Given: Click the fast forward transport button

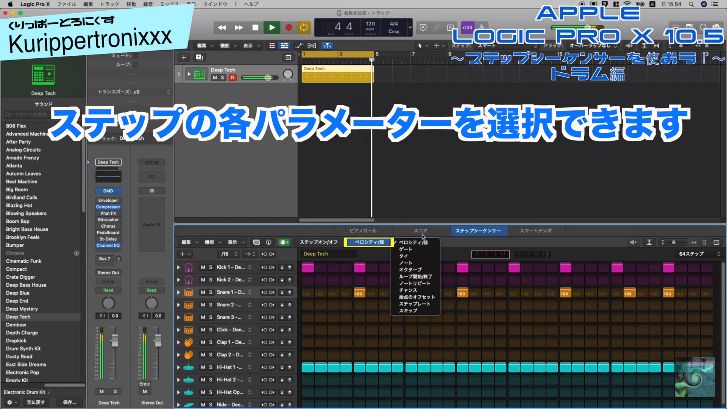Looking at the screenshot, I should [239, 27].
